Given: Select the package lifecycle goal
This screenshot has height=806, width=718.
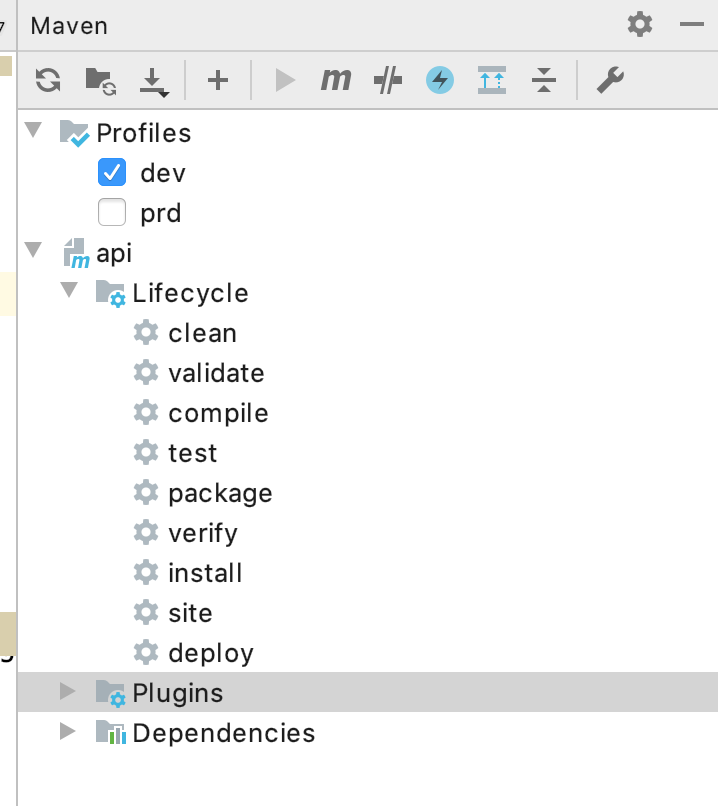Looking at the screenshot, I should (220, 493).
